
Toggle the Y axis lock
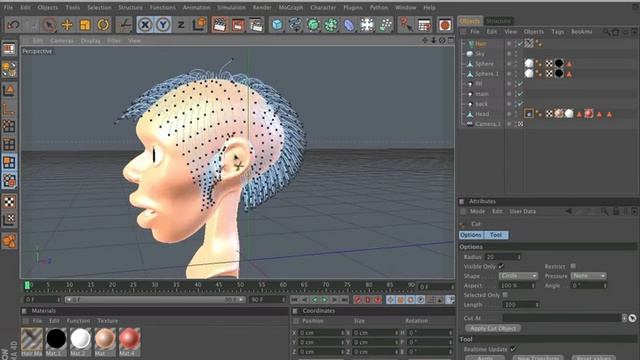(x=163, y=25)
